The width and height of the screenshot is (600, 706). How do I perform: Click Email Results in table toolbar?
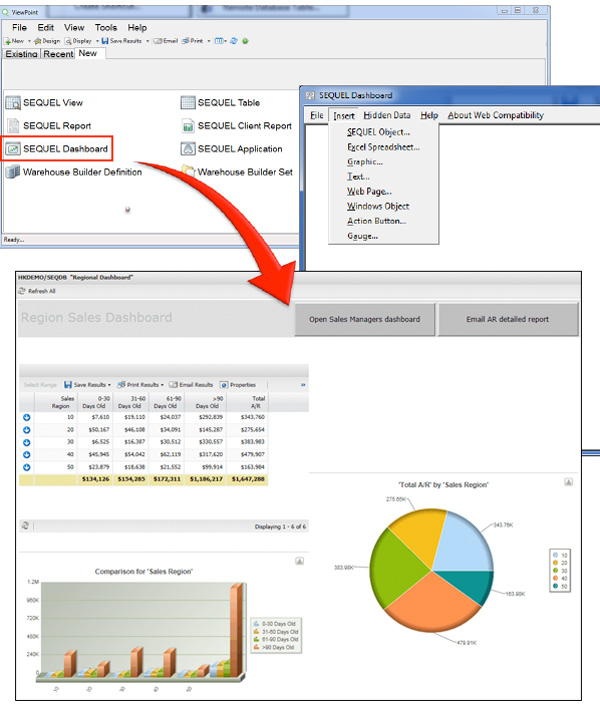pyautogui.click(x=191, y=385)
